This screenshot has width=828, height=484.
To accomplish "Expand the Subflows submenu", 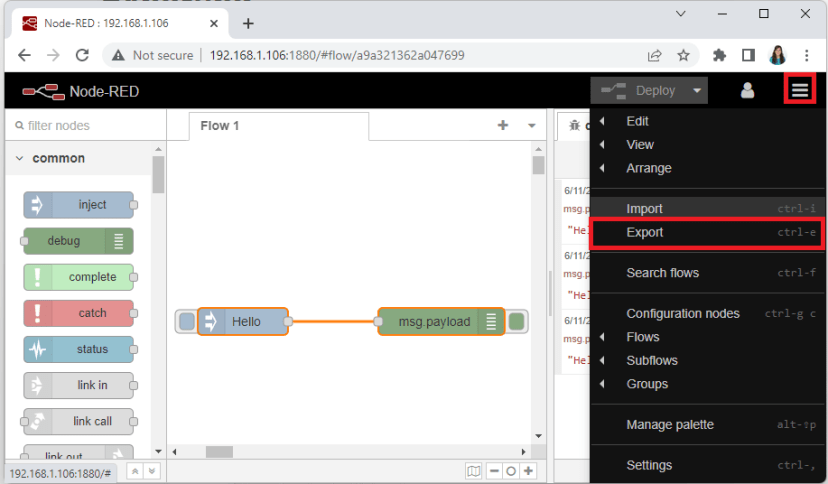I will [x=651, y=360].
